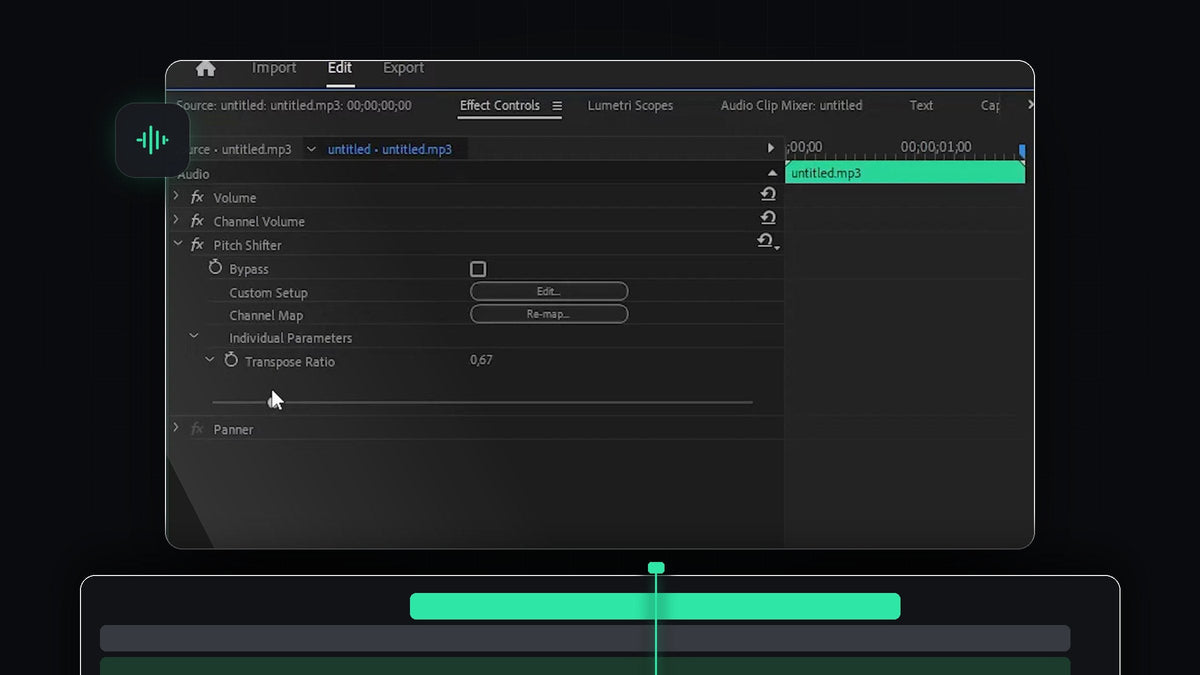Screen dimensions: 1200x675
Task: Expand the Channel Volume effect
Action: click(177, 220)
